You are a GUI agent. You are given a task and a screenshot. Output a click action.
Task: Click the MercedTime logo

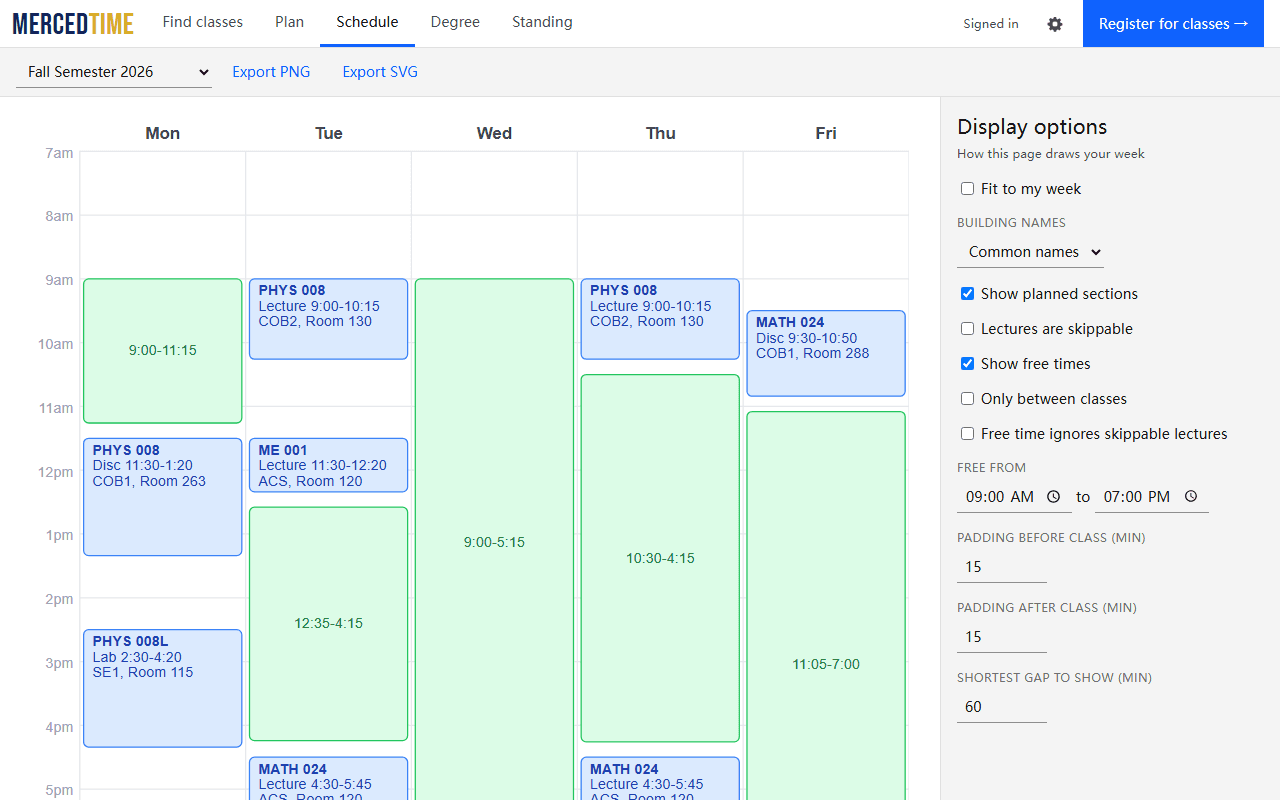pyautogui.click(x=73, y=23)
